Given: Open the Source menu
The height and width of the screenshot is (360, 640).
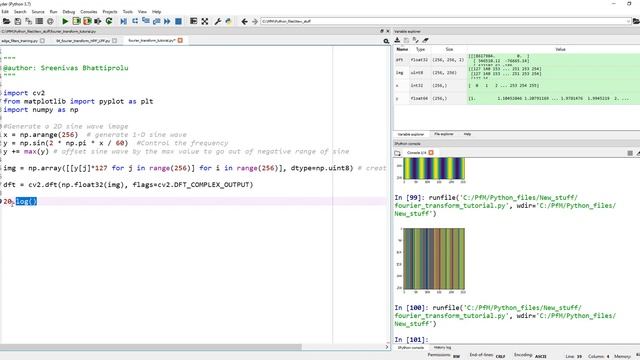Looking at the screenshot, I should pos(38,11).
